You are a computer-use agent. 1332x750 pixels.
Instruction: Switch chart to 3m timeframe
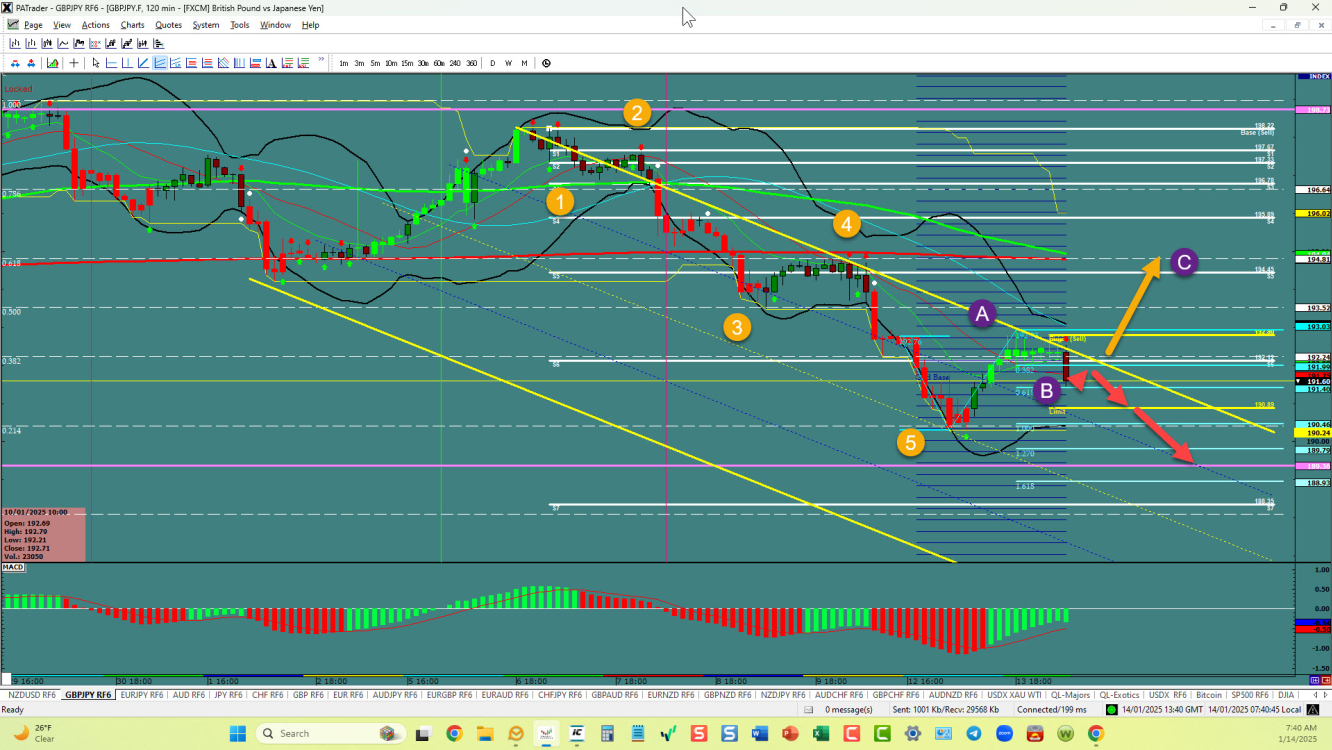tap(359, 63)
